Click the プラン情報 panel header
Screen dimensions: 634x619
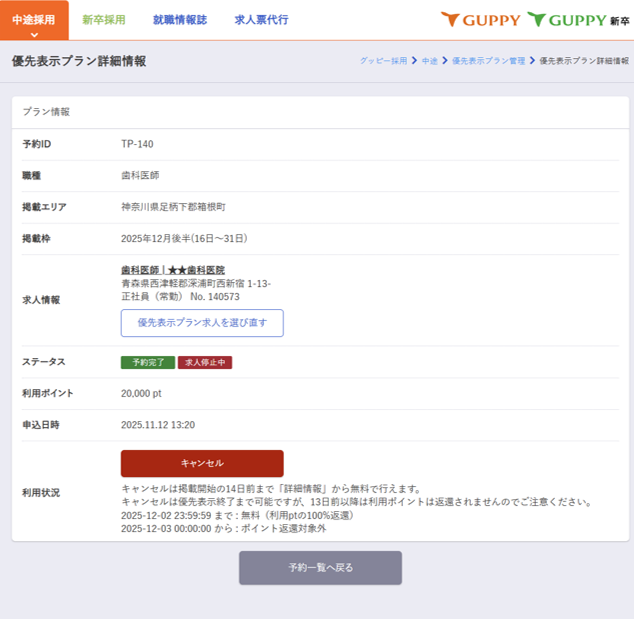click(x=46, y=112)
